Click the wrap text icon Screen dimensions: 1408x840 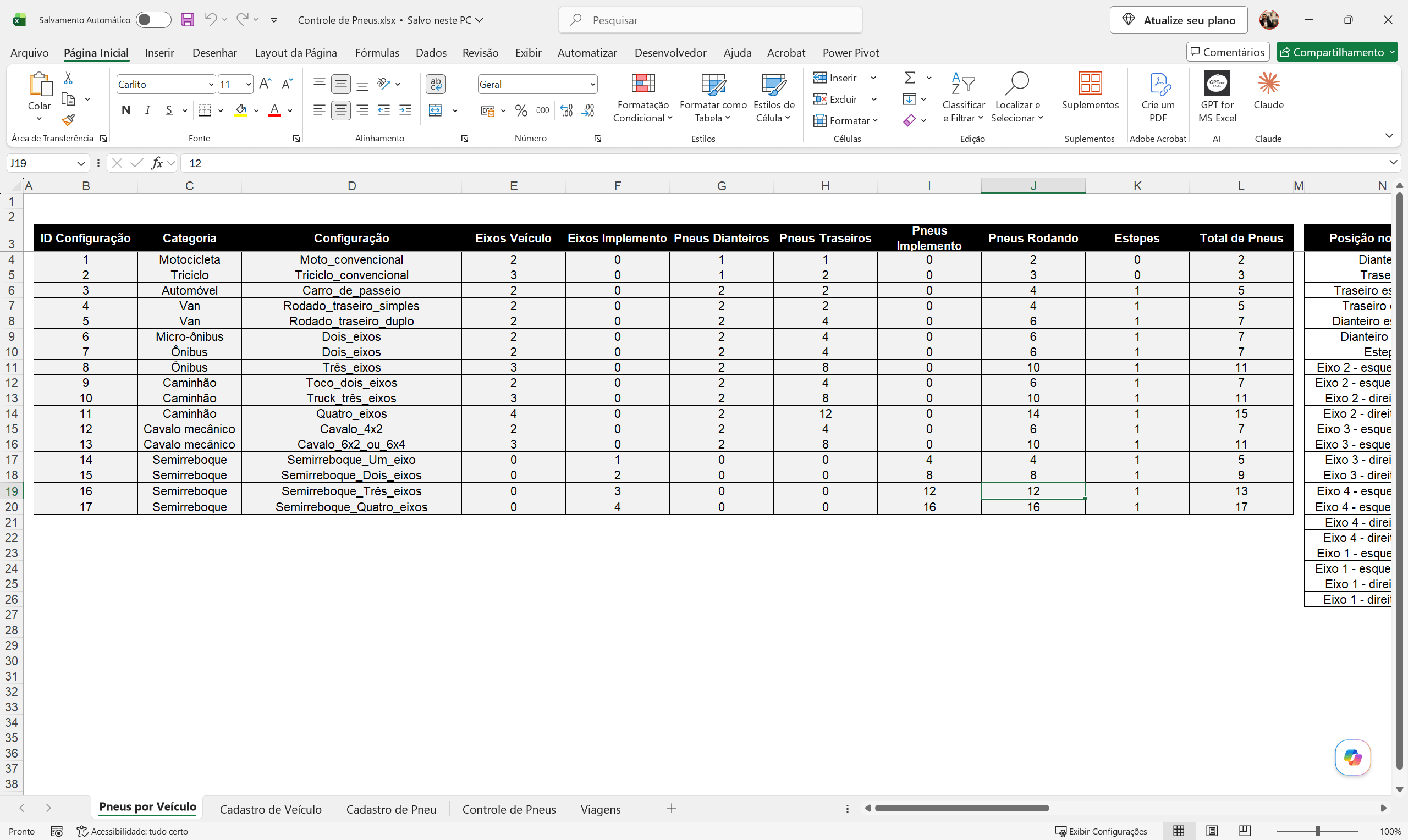[436, 84]
